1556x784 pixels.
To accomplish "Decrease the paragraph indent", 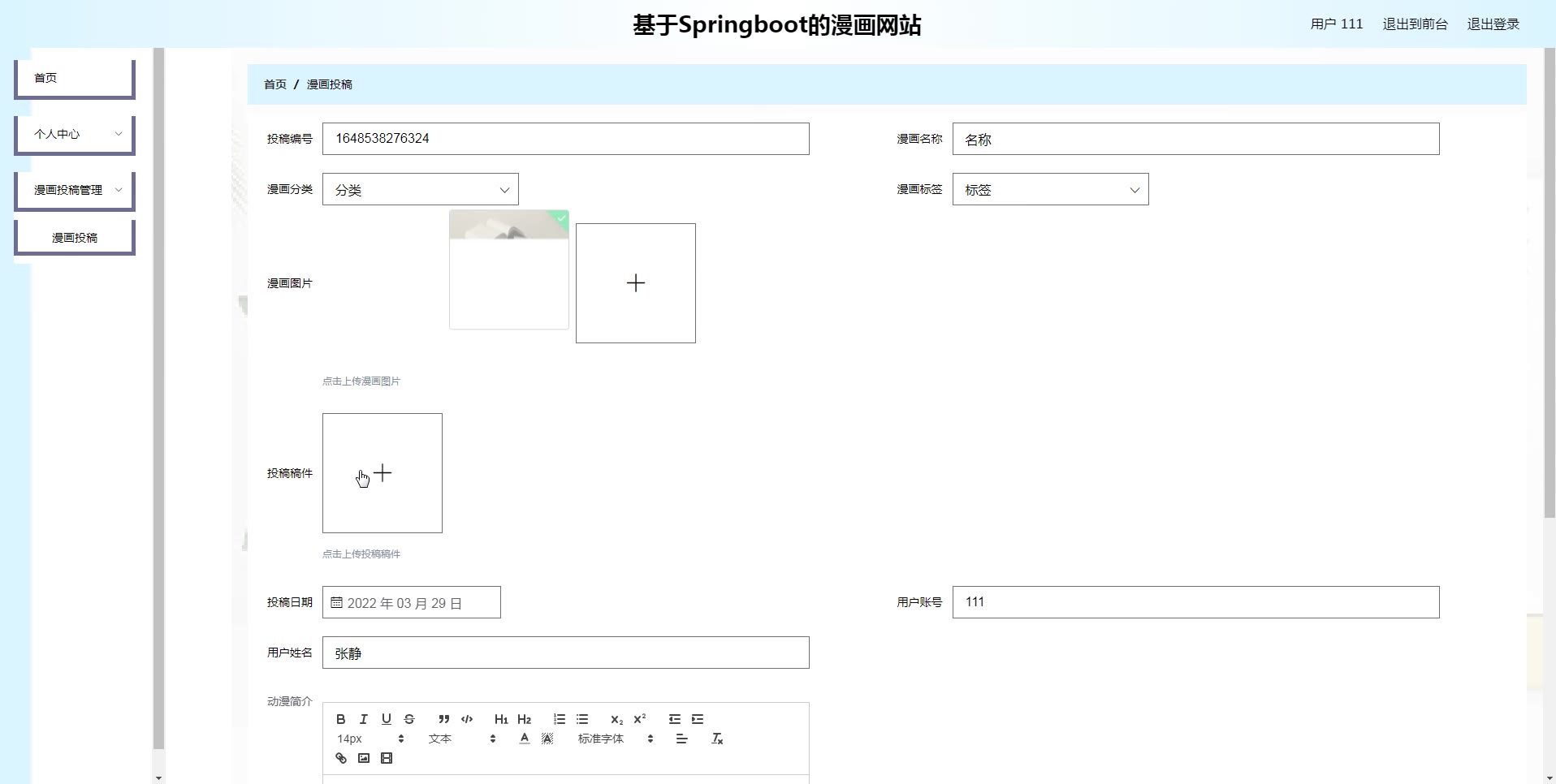I will coord(675,719).
